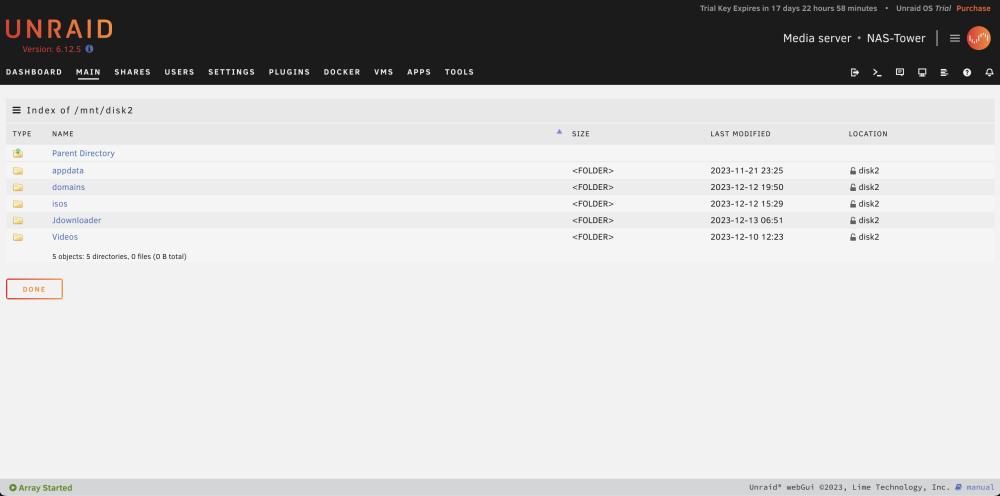The image size is (1000, 496).
Task: Click the version info icon
Action: coord(89,48)
